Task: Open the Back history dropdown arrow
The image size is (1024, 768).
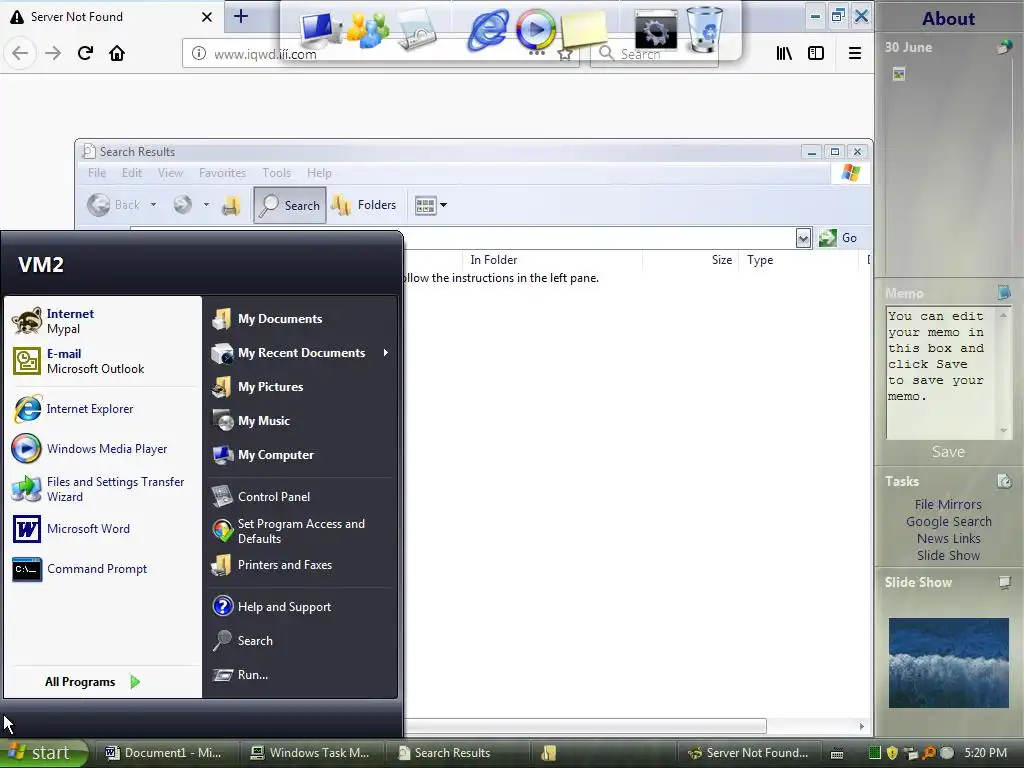Action: pos(153,205)
